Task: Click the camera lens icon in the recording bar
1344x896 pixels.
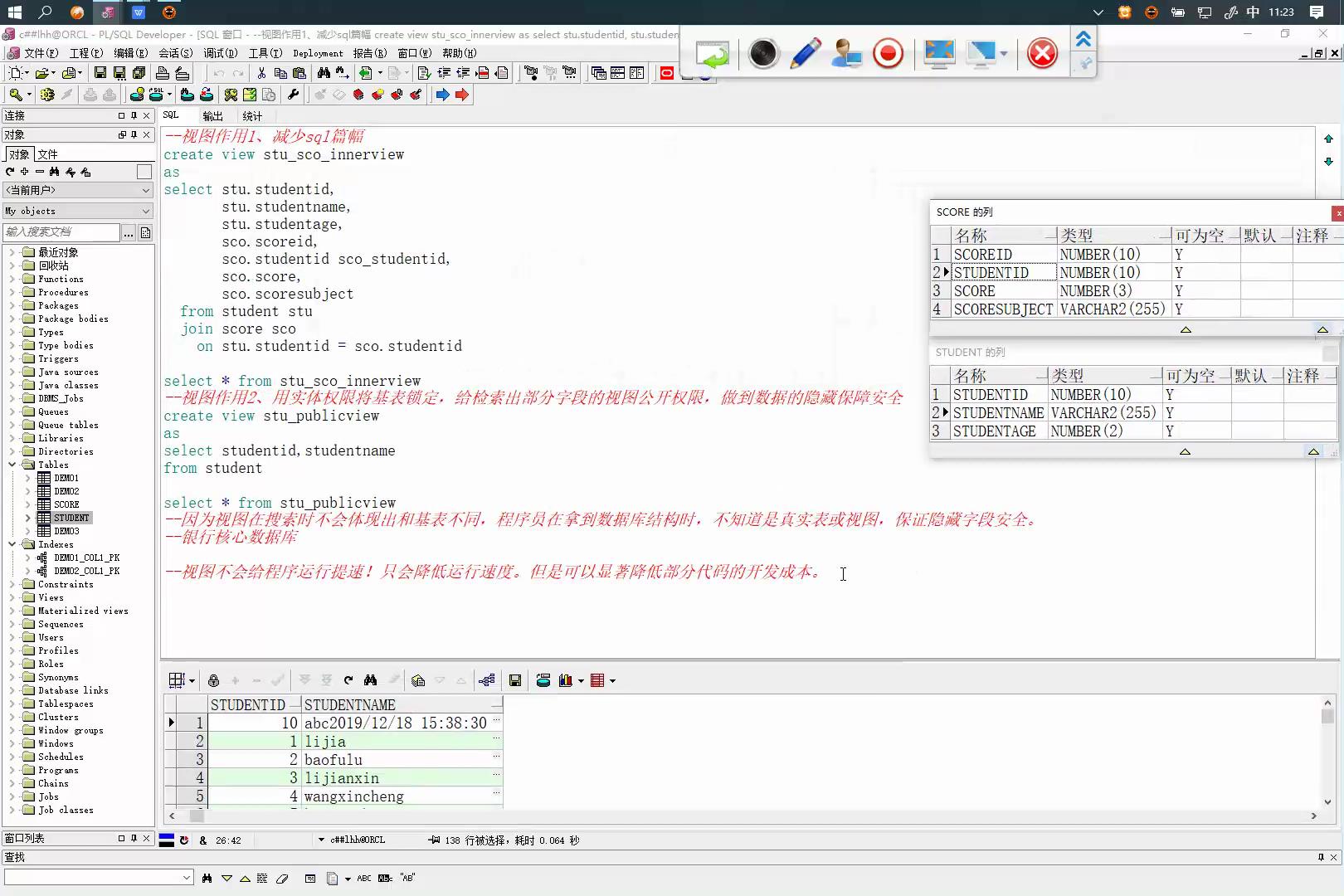Action: click(763, 54)
